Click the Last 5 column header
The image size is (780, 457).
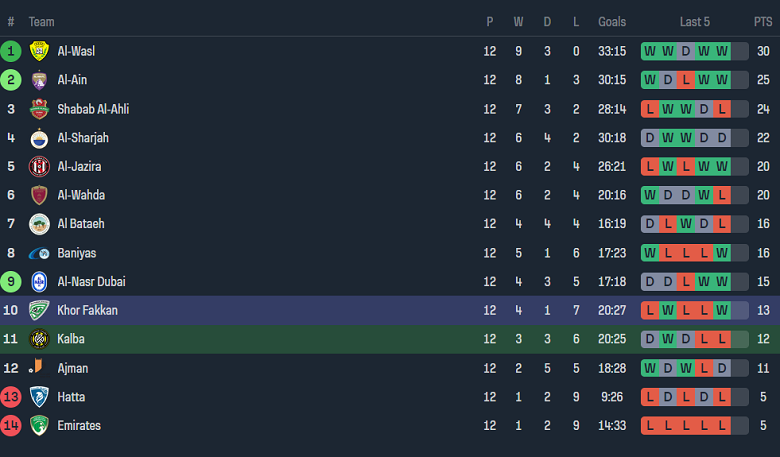[695, 22]
